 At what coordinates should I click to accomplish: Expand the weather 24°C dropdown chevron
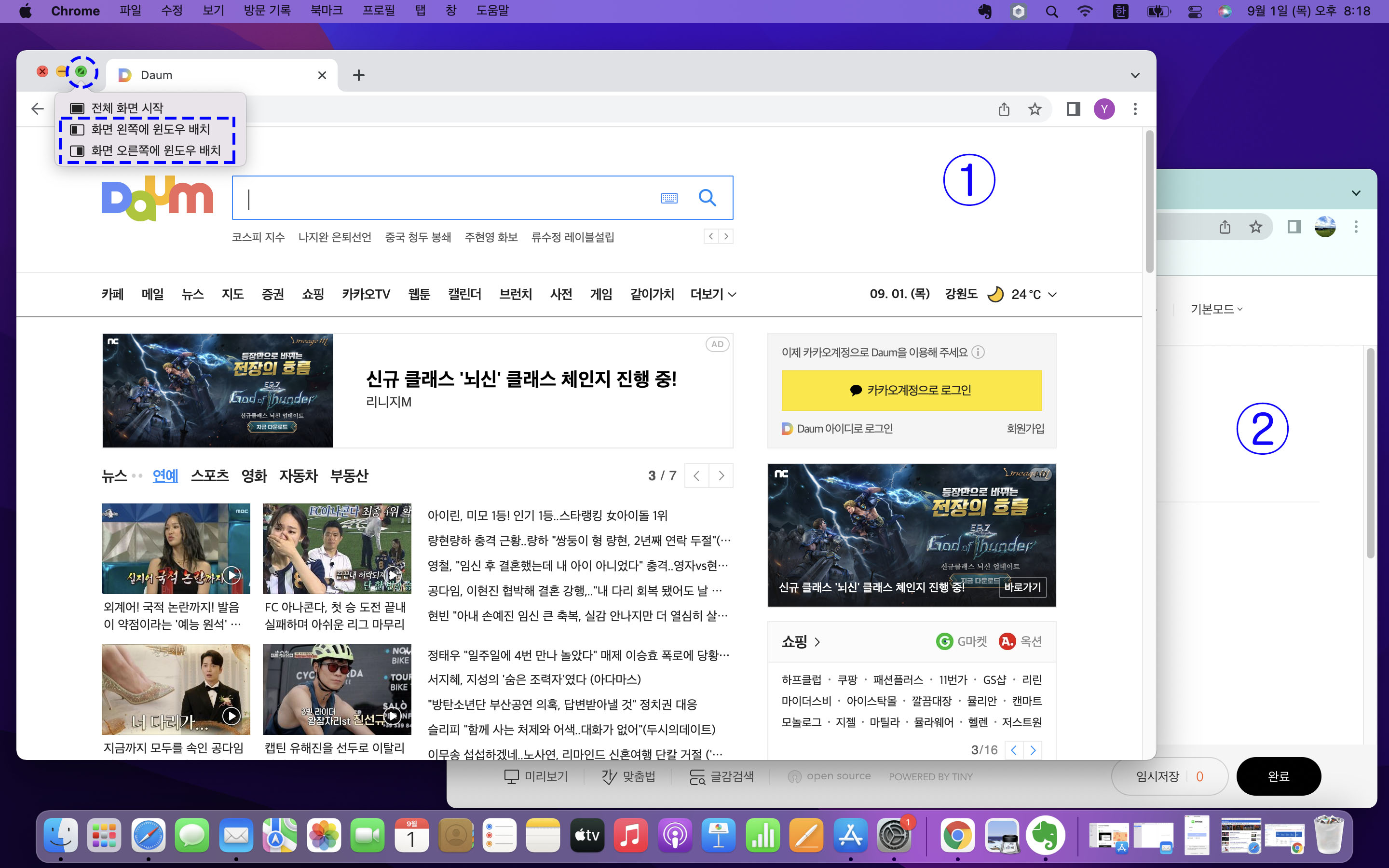(x=1052, y=295)
